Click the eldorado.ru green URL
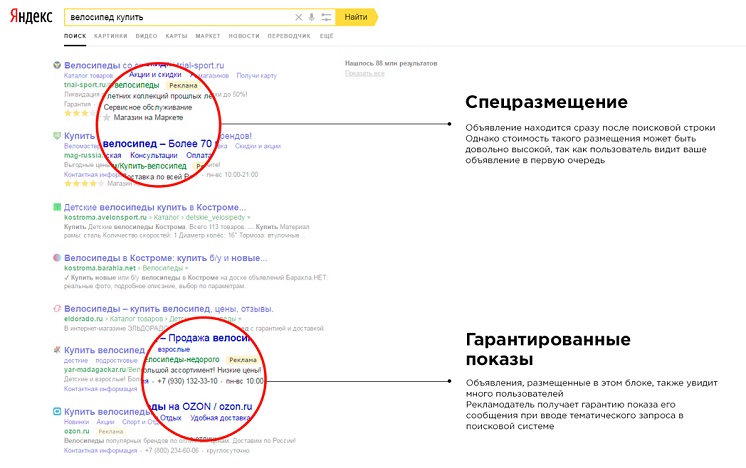Screen dimensions: 746x468 [83, 319]
